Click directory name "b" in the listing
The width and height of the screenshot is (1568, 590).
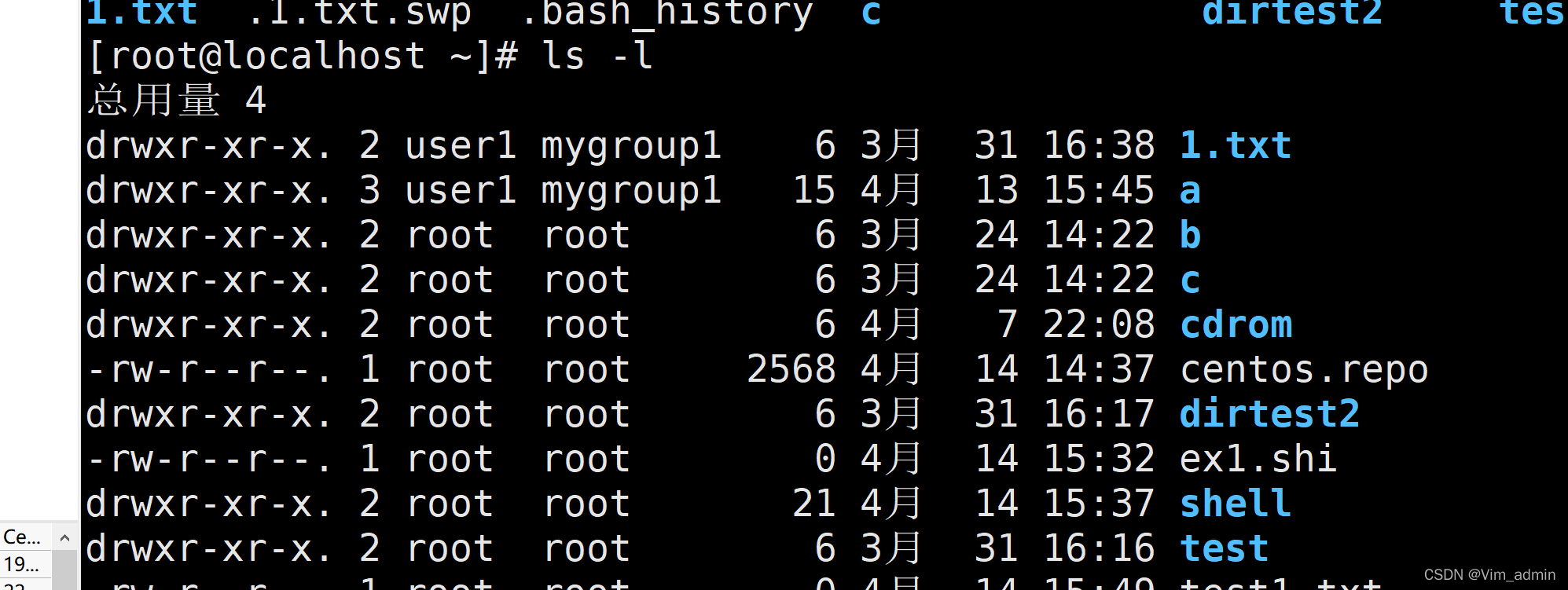(x=1190, y=236)
